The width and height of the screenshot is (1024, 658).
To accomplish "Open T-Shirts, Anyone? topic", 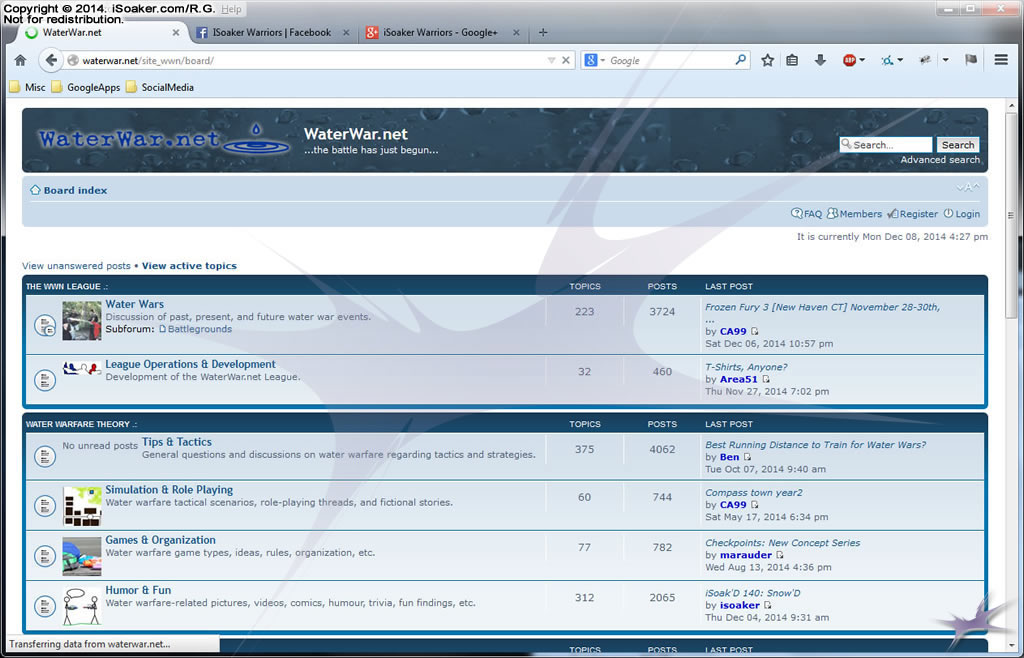I will pos(746,367).
